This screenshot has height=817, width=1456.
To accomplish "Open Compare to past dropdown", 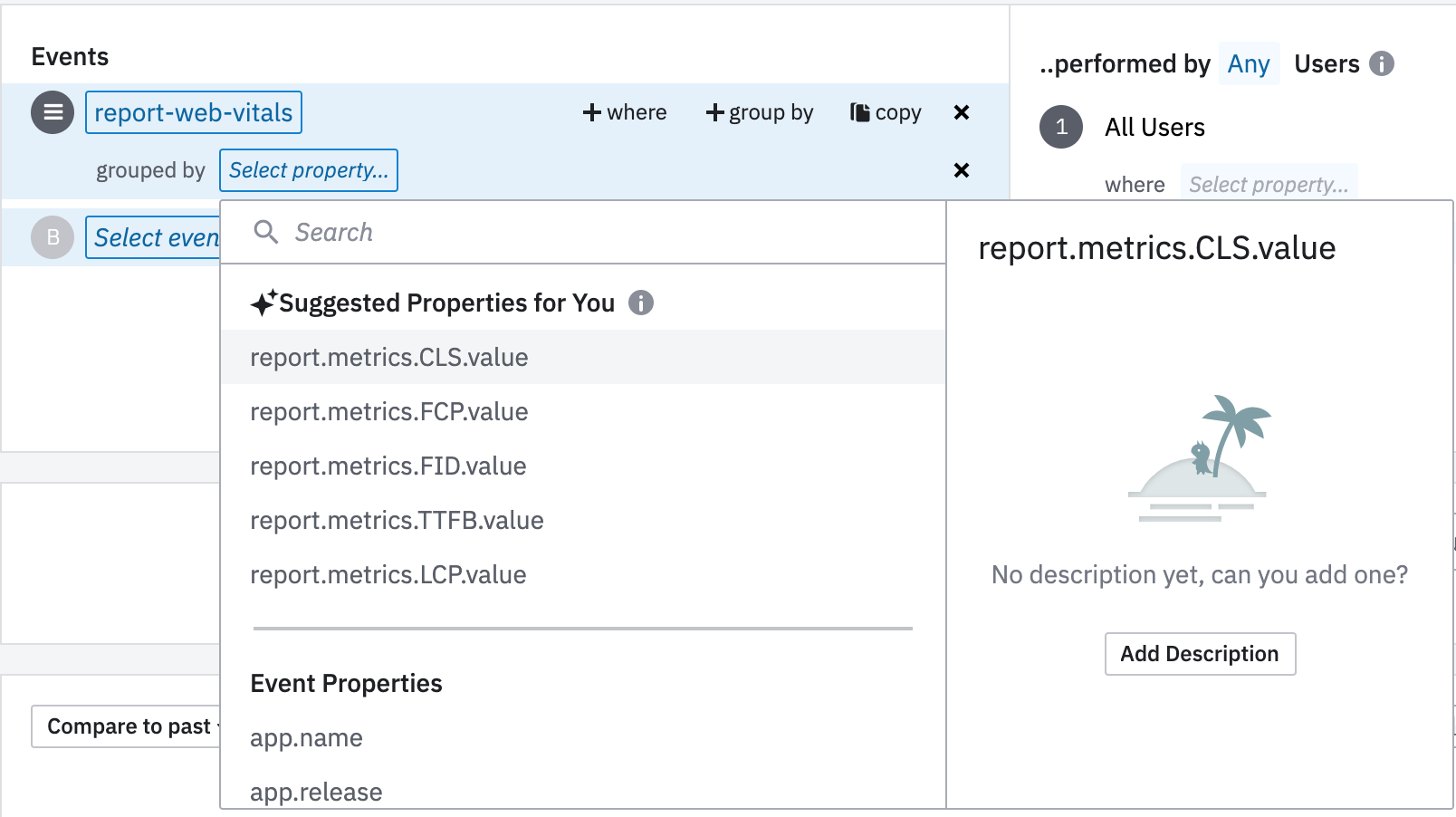I will coord(127,726).
